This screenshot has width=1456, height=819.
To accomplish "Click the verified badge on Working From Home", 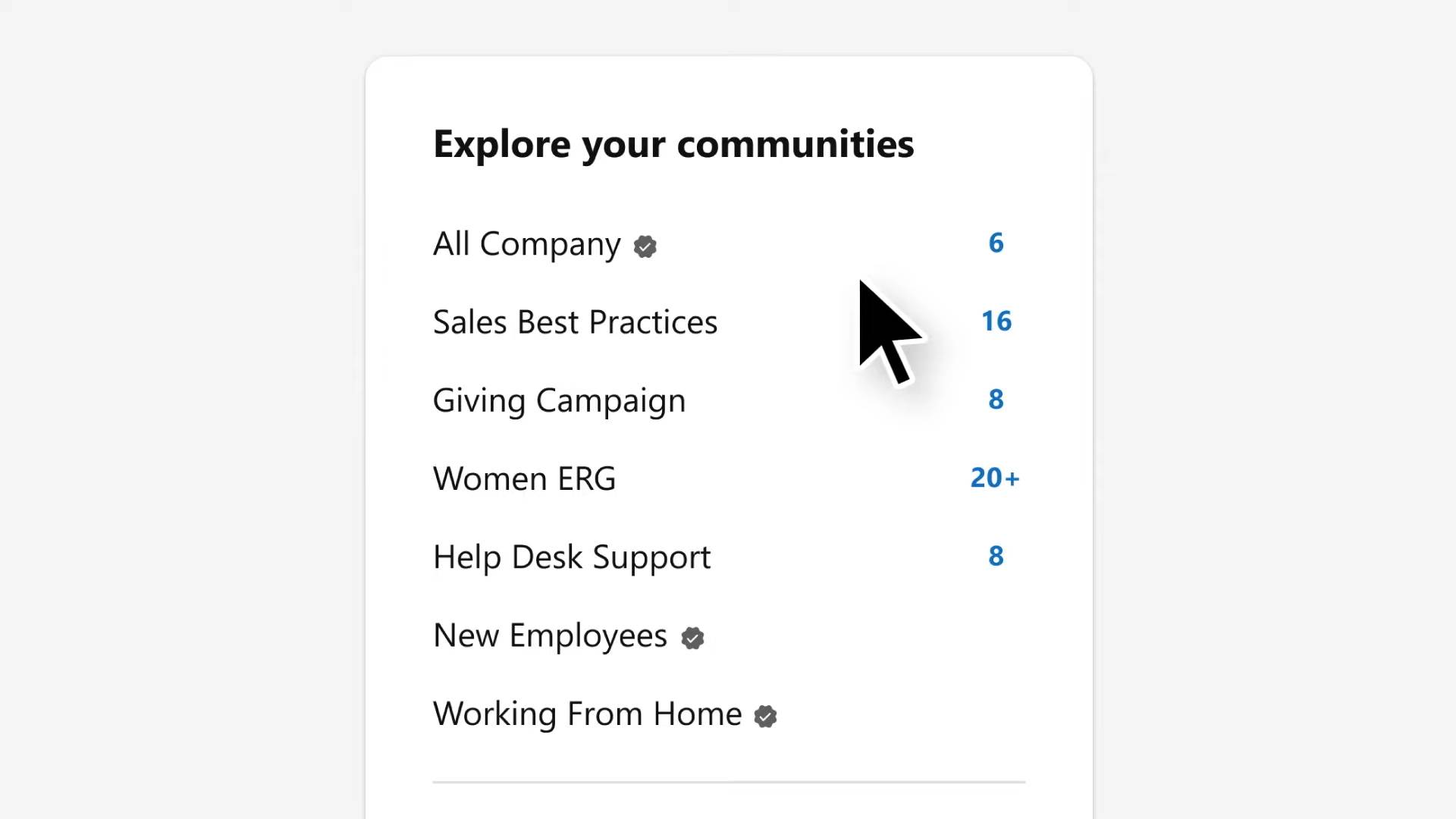I will 766,716.
